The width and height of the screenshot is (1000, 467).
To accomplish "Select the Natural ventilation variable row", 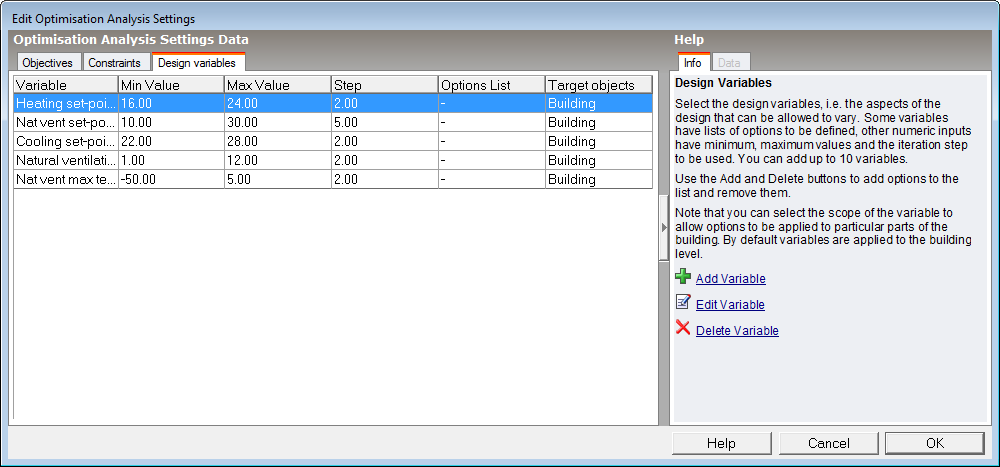I will point(65,160).
